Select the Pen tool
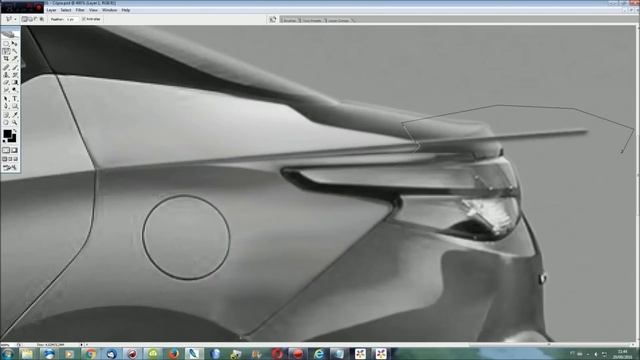Screen dimensions: 640x360 (x=6, y=106)
